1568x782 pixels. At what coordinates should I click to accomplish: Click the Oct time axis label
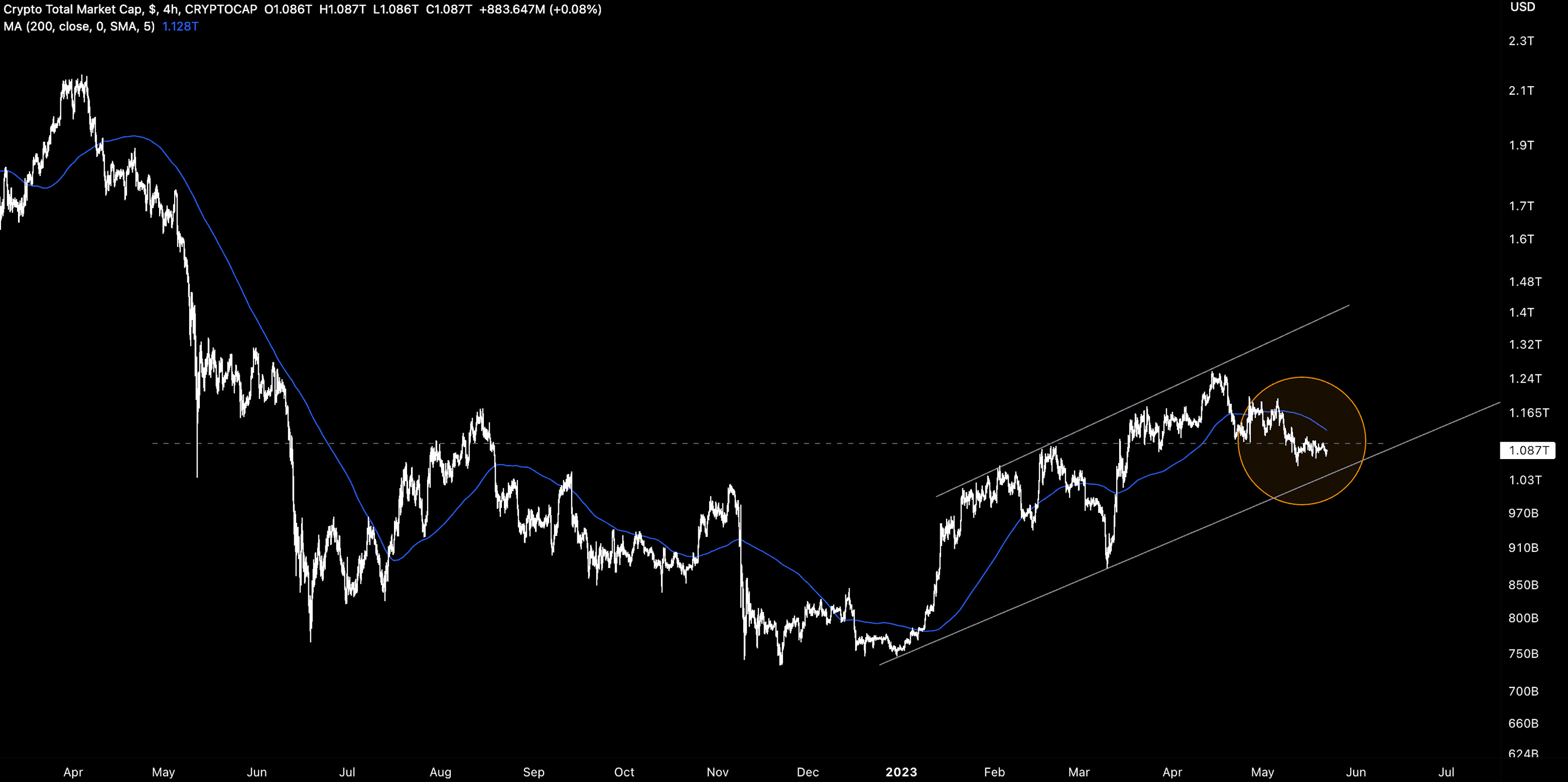pos(624,772)
